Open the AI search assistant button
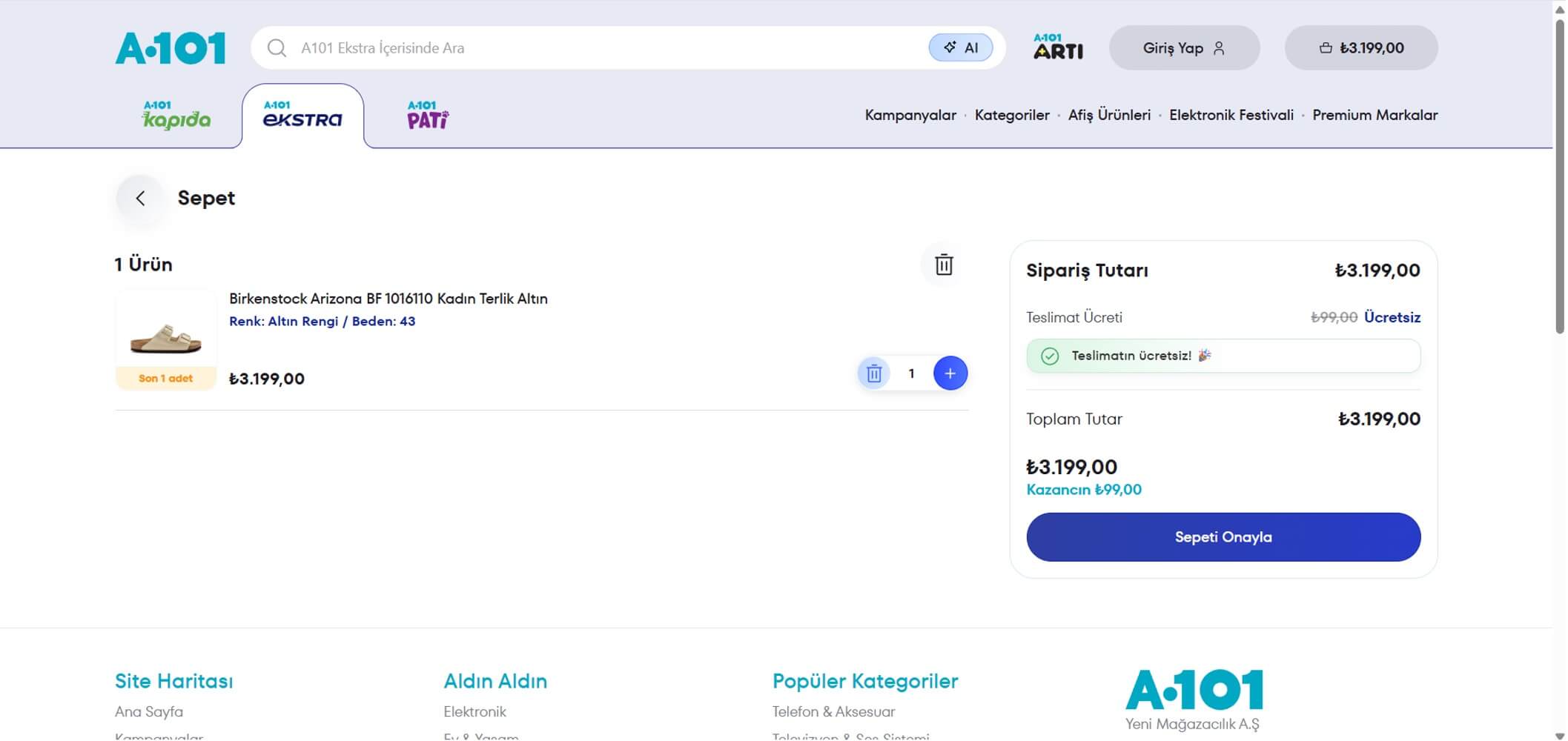The image size is (1568, 741). point(961,48)
